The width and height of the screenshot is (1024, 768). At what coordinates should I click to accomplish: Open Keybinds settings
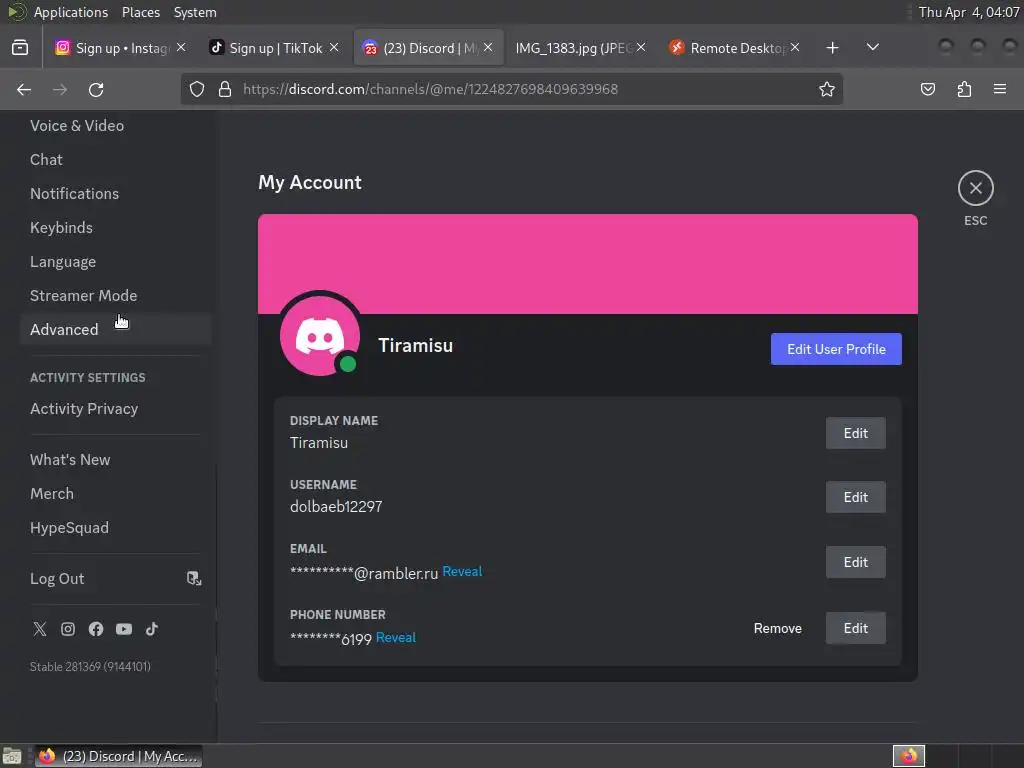pos(116,227)
